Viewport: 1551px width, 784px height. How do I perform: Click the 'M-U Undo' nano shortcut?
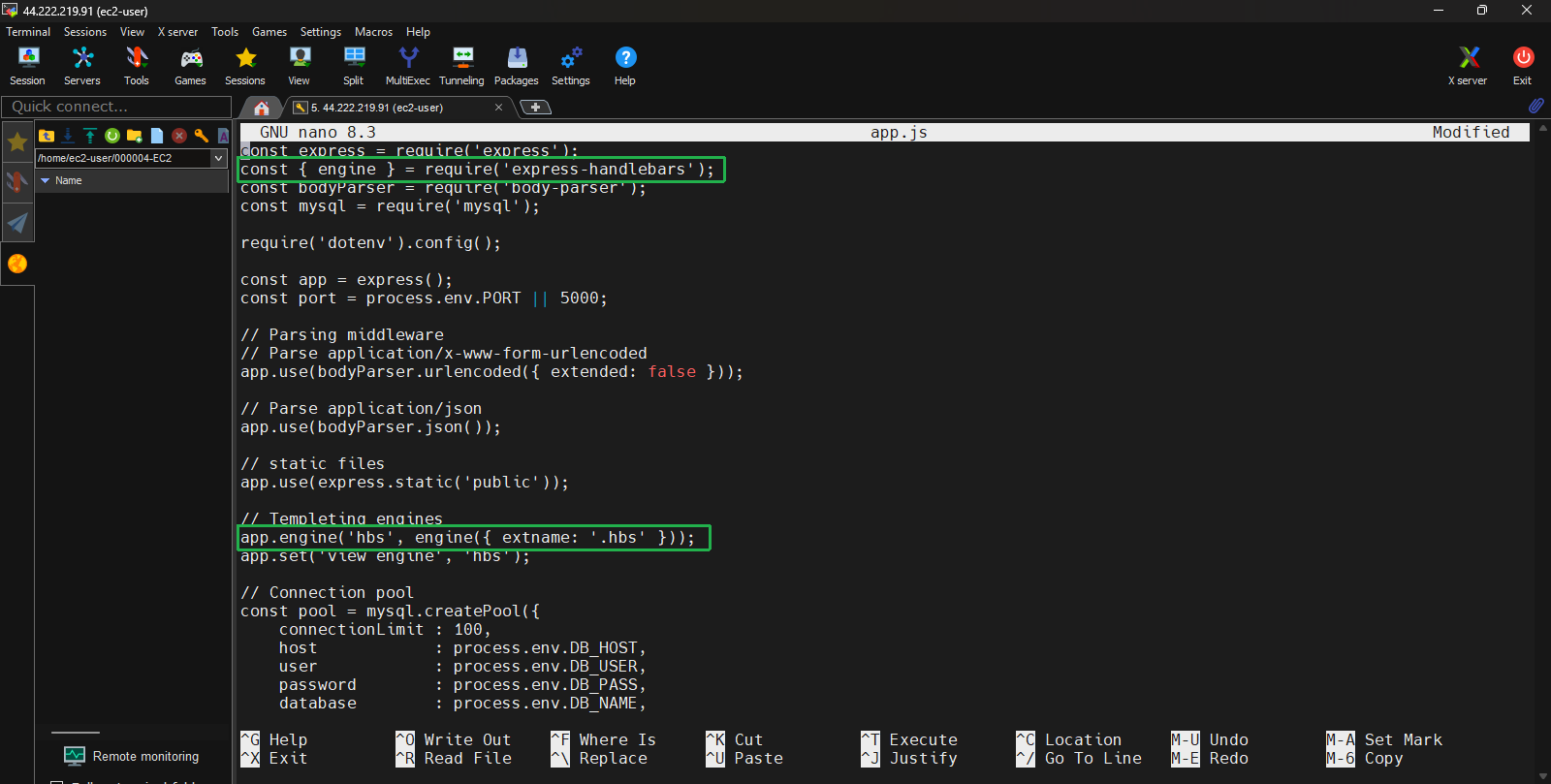(x=1210, y=739)
